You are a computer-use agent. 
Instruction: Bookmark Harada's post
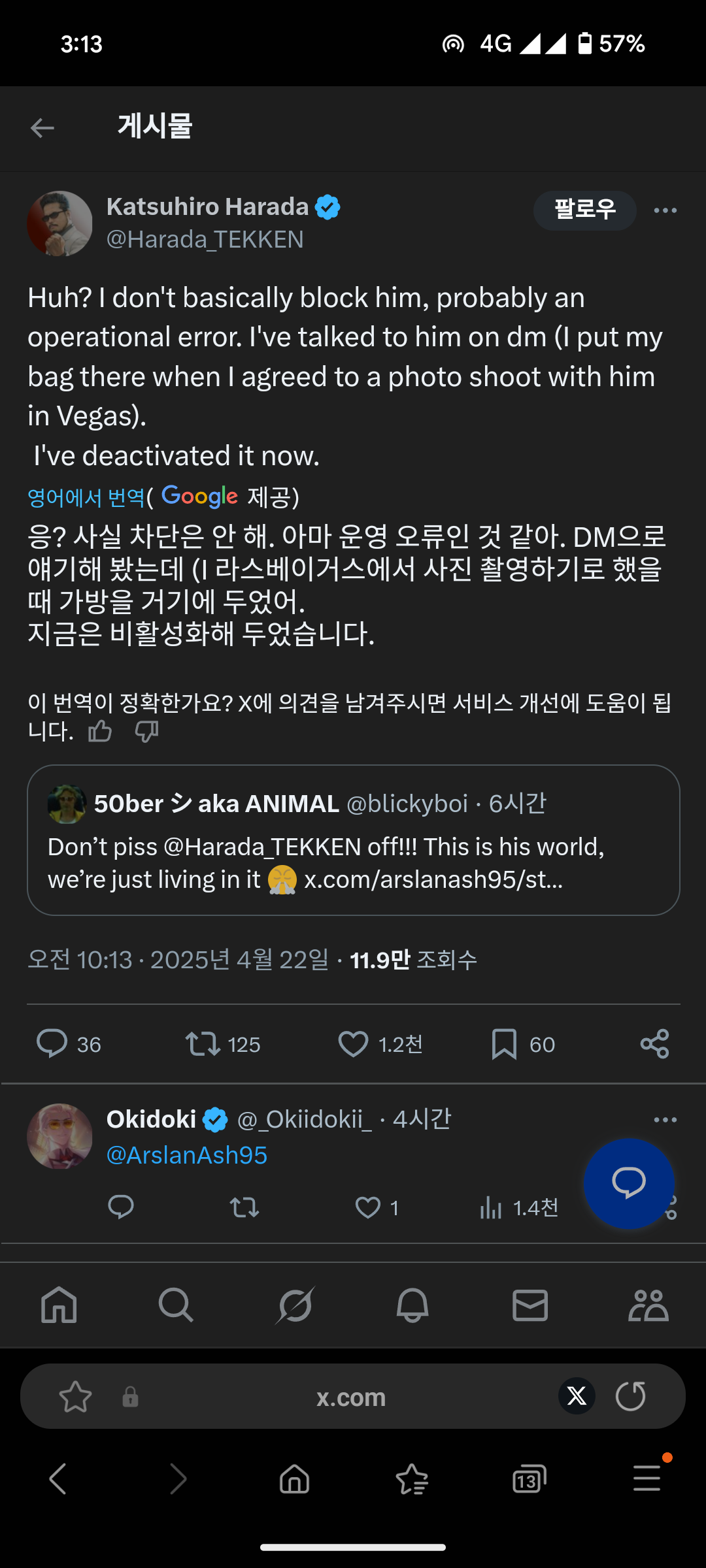(x=504, y=1044)
